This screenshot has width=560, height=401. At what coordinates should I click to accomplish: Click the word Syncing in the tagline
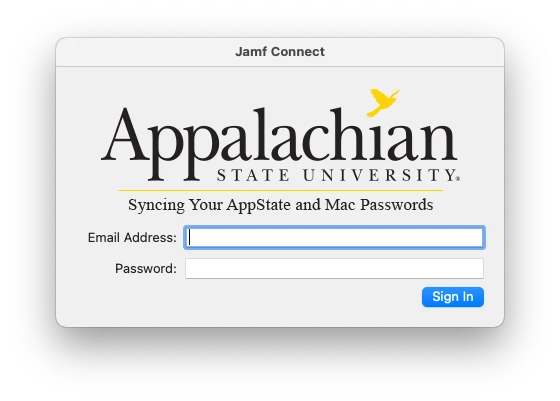[156, 205]
